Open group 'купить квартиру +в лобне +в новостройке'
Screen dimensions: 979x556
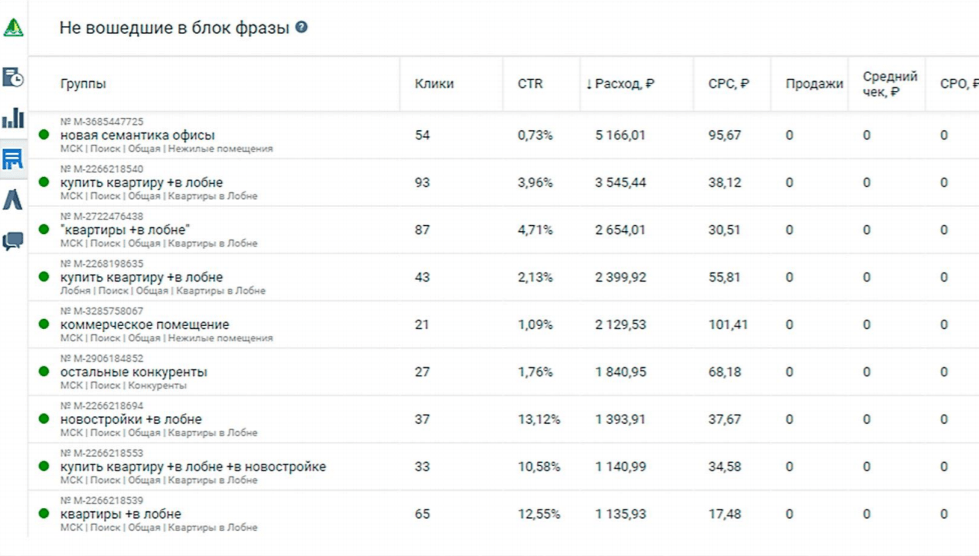coord(193,467)
